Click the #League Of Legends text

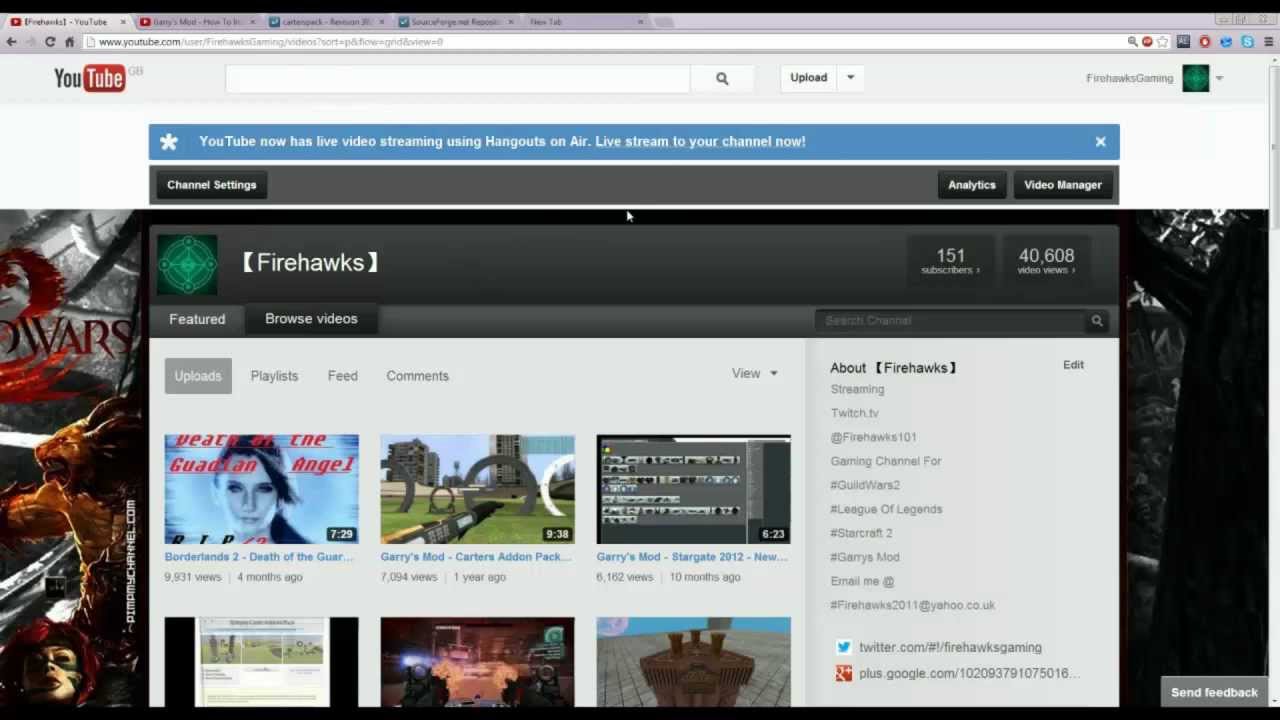[x=886, y=509]
